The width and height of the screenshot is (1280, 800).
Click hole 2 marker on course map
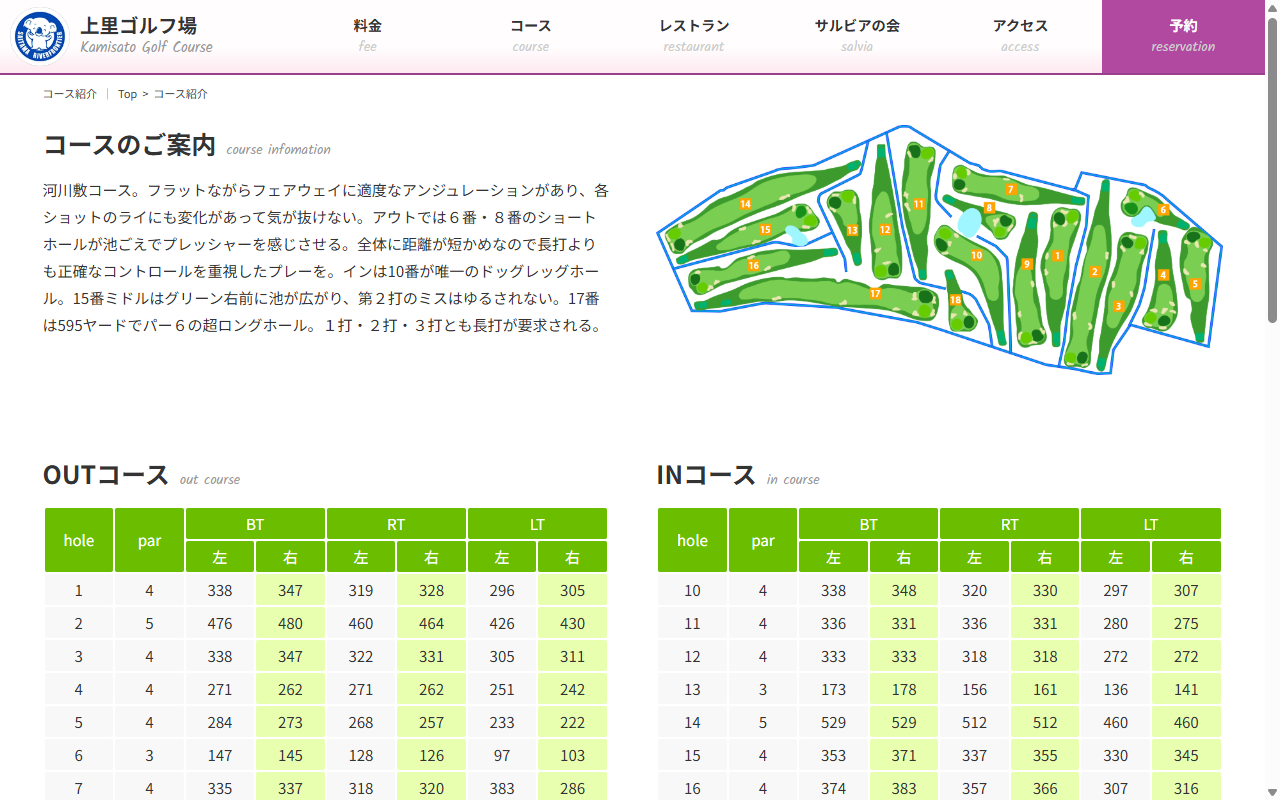[x=1095, y=272]
